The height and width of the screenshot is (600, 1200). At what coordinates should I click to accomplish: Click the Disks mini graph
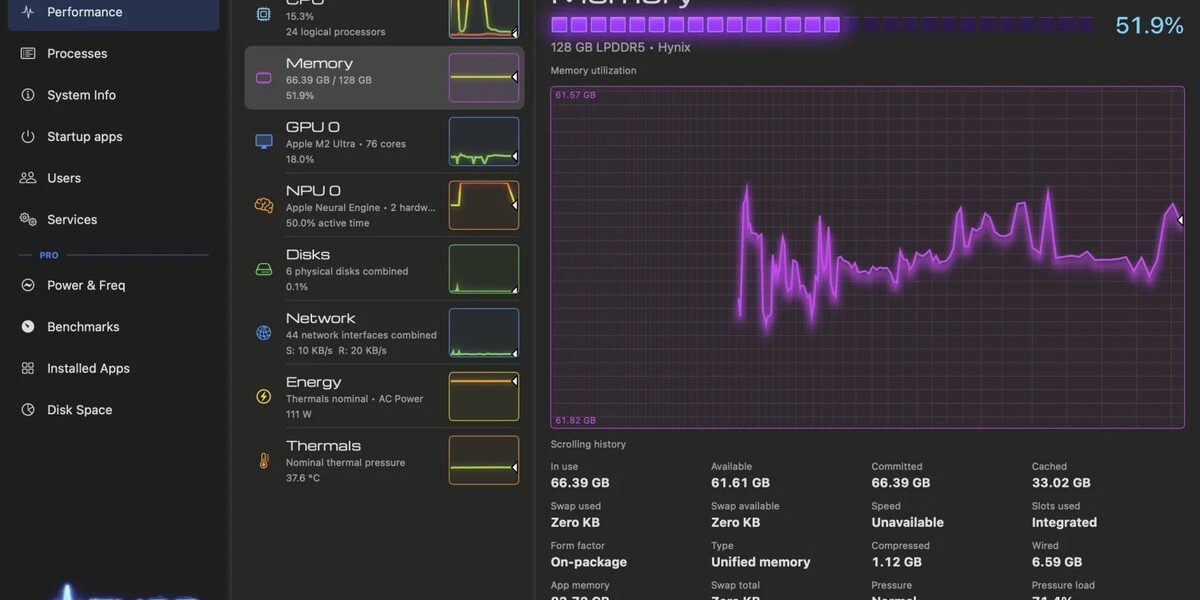[x=484, y=270]
